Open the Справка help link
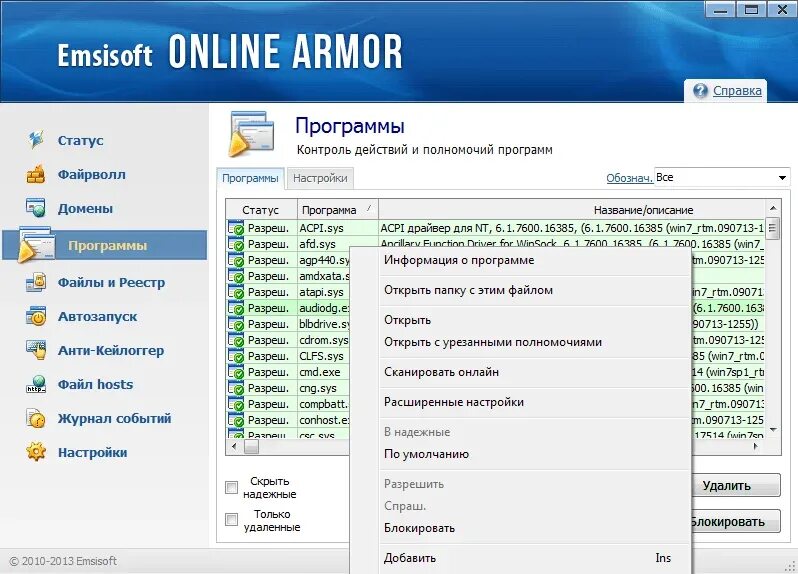798x574 pixels. (737, 91)
